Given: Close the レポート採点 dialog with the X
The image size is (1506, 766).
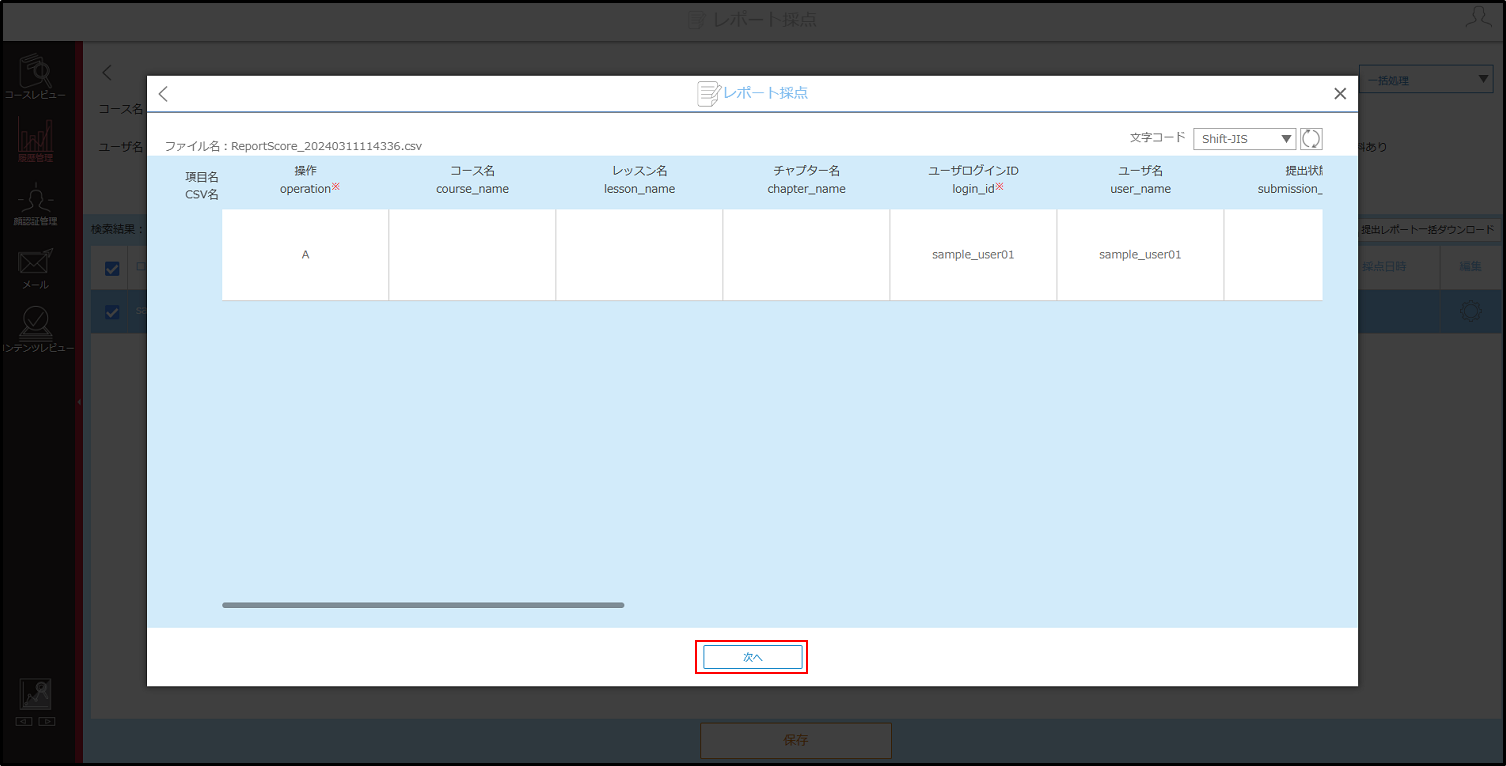Looking at the screenshot, I should point(1340,94).
